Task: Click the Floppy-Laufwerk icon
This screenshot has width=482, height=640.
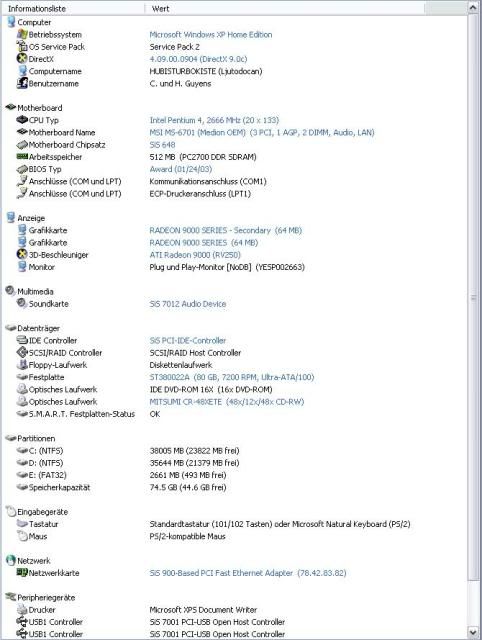Action: pyautogui.click(x=22, y=364)
